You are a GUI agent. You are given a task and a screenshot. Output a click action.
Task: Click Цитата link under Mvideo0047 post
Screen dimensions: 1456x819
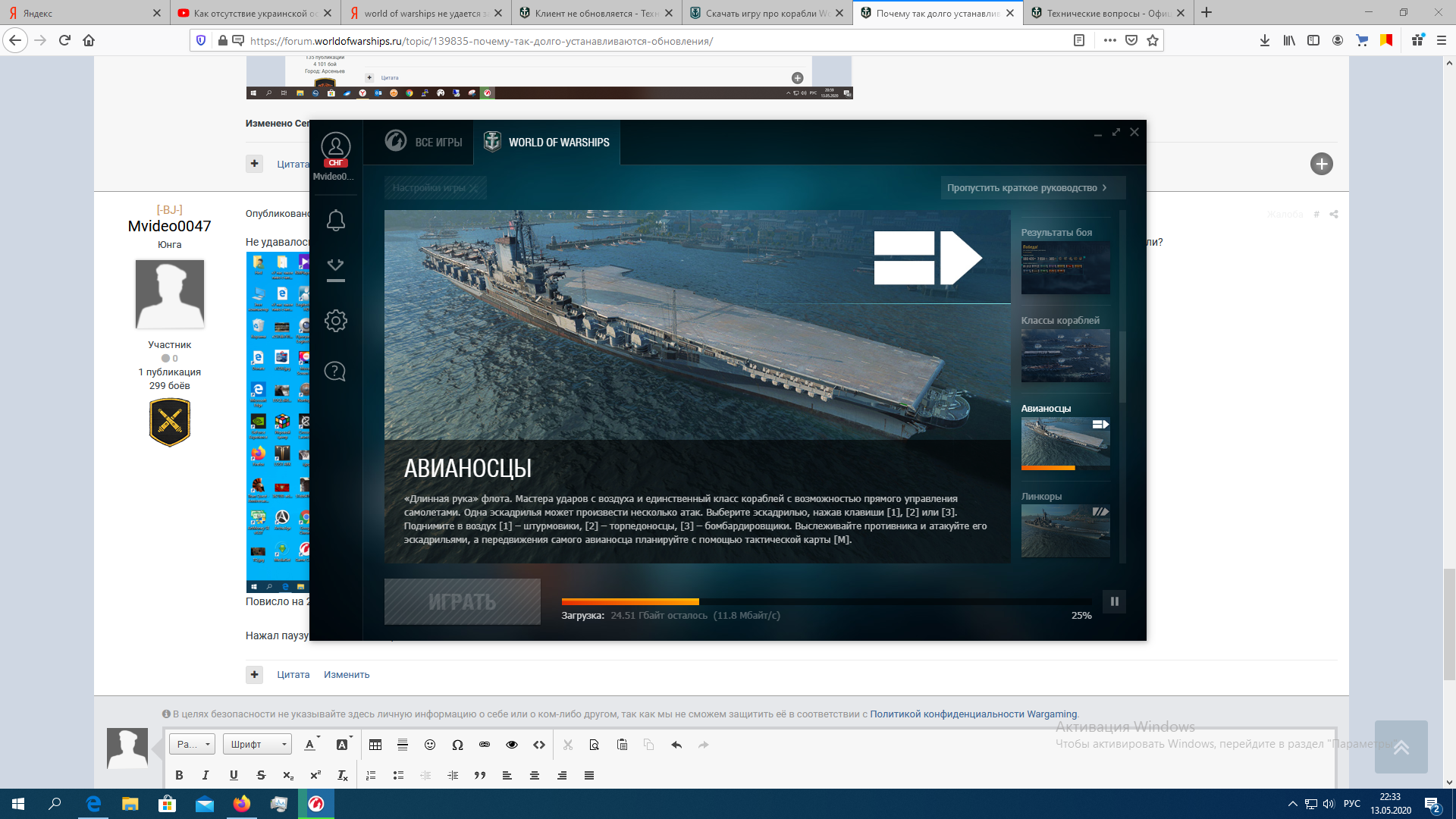pyautogui.click(x=293, y=674)
